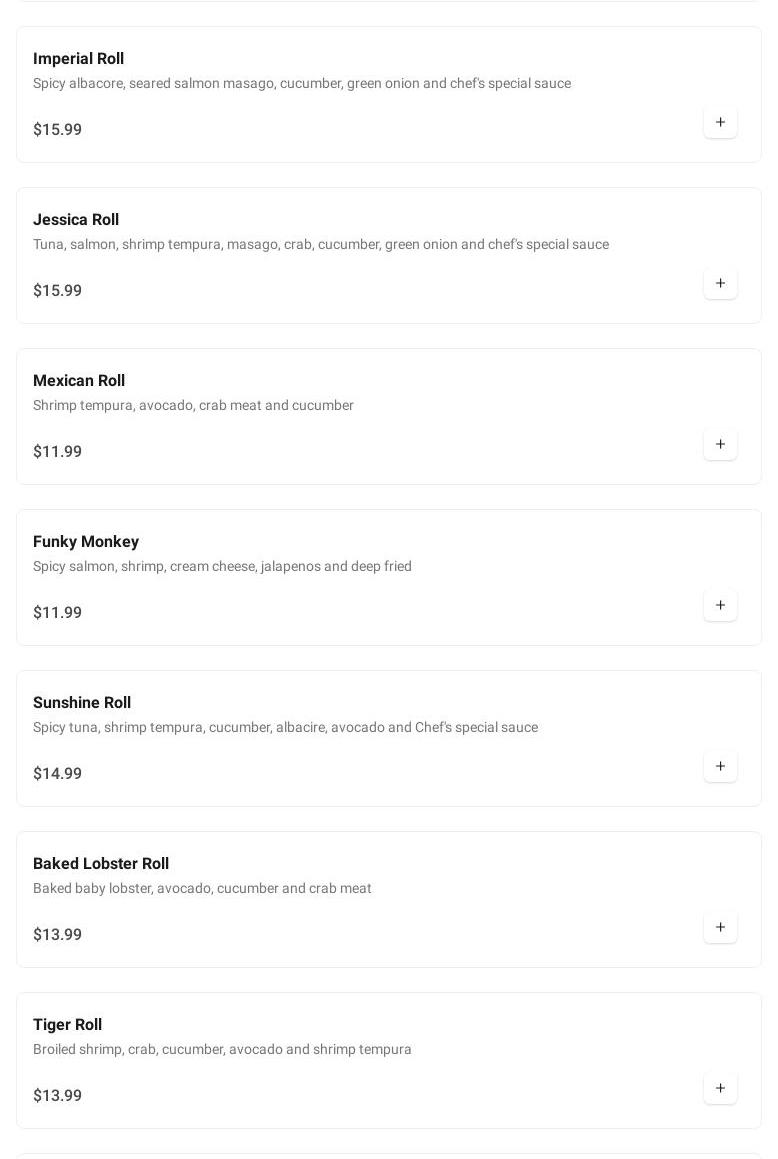Select the Mexican Roll menu title
The height and width of the screenshot is (1159, 778).
coord(79,381)
